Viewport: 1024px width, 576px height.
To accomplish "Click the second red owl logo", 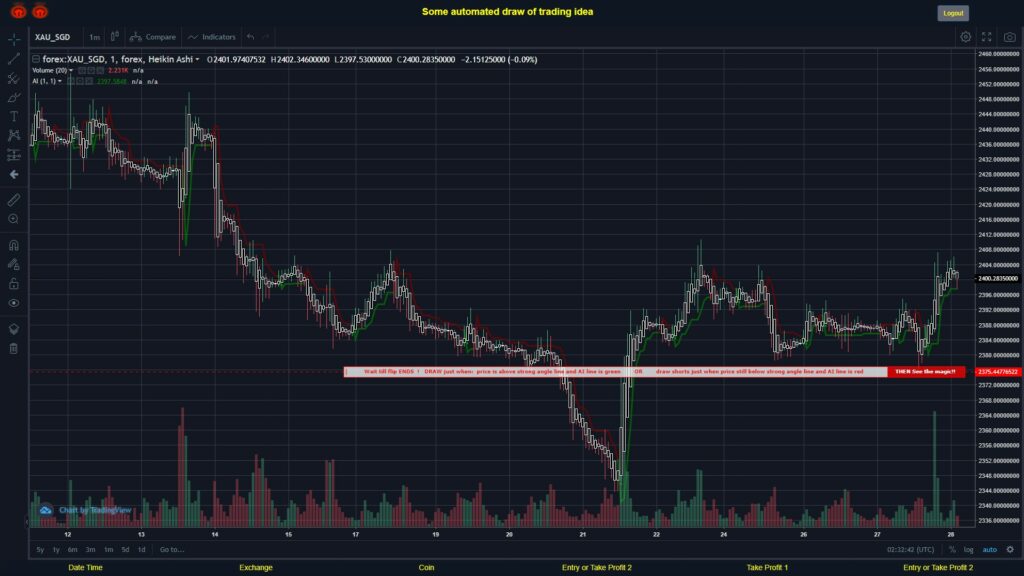I will [x=40, y=11].
